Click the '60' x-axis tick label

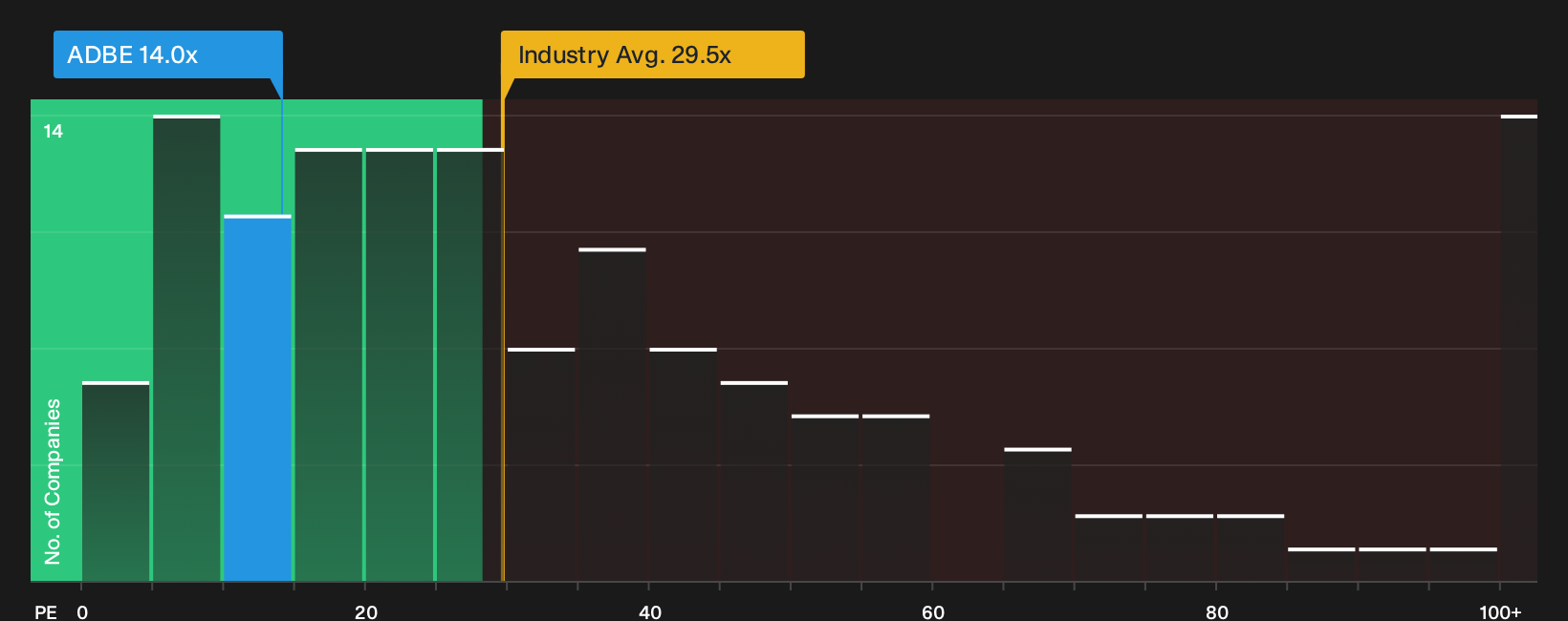[933, 612]
